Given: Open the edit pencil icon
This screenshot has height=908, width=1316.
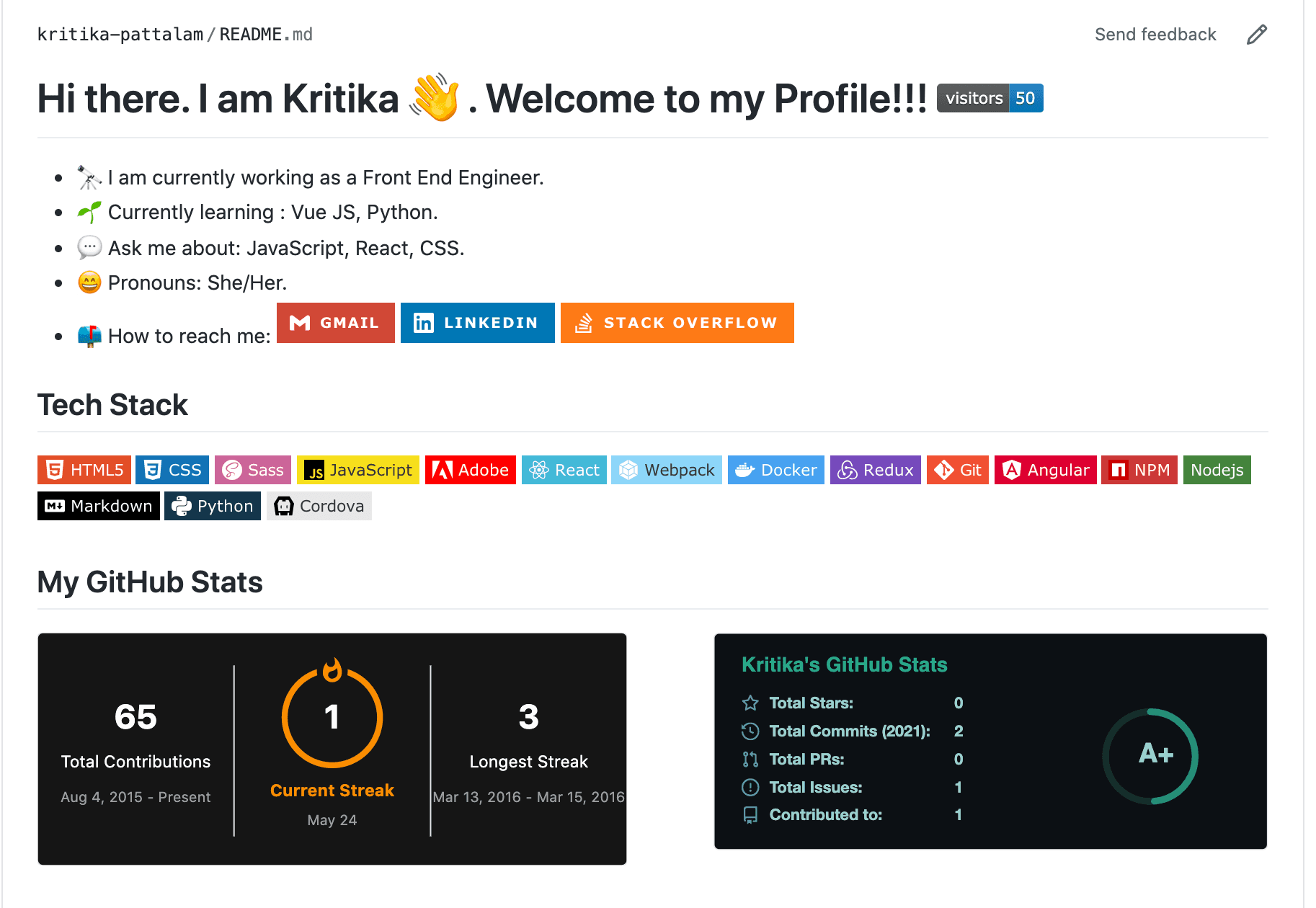Looking at the screenshot, I should point(1256,34).
